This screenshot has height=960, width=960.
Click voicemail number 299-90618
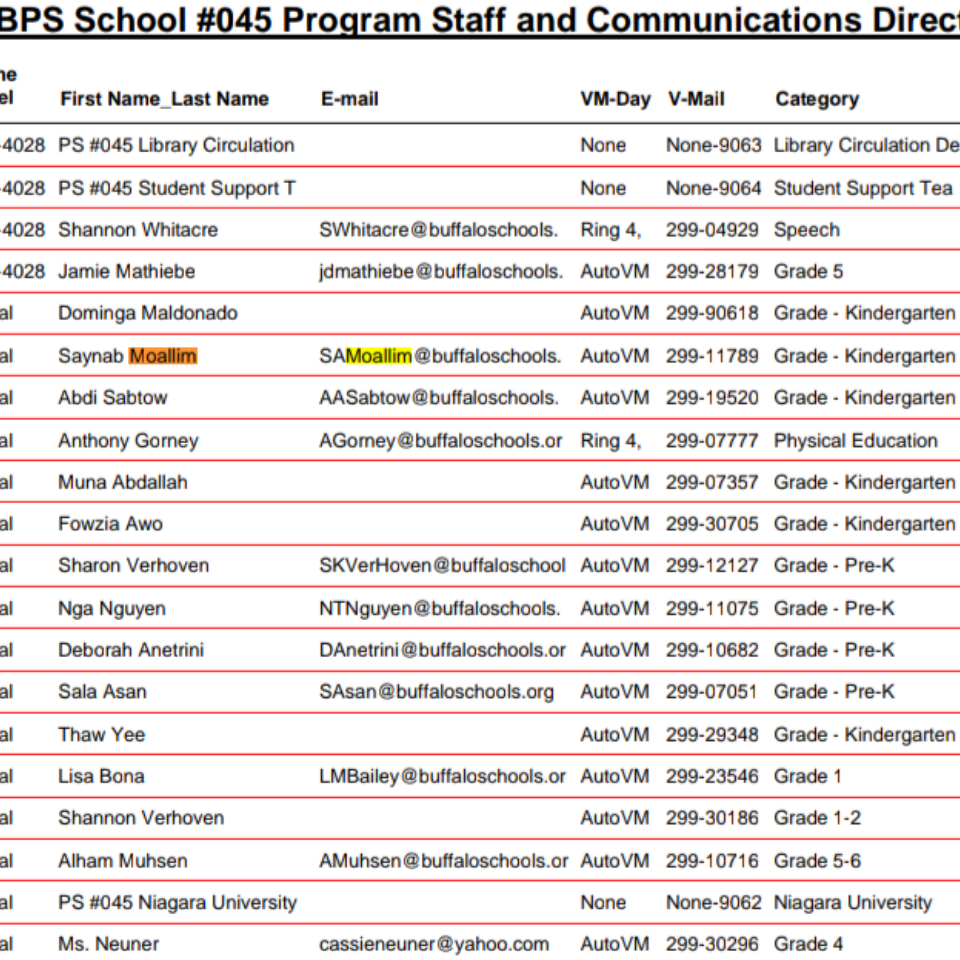(713, 313)
